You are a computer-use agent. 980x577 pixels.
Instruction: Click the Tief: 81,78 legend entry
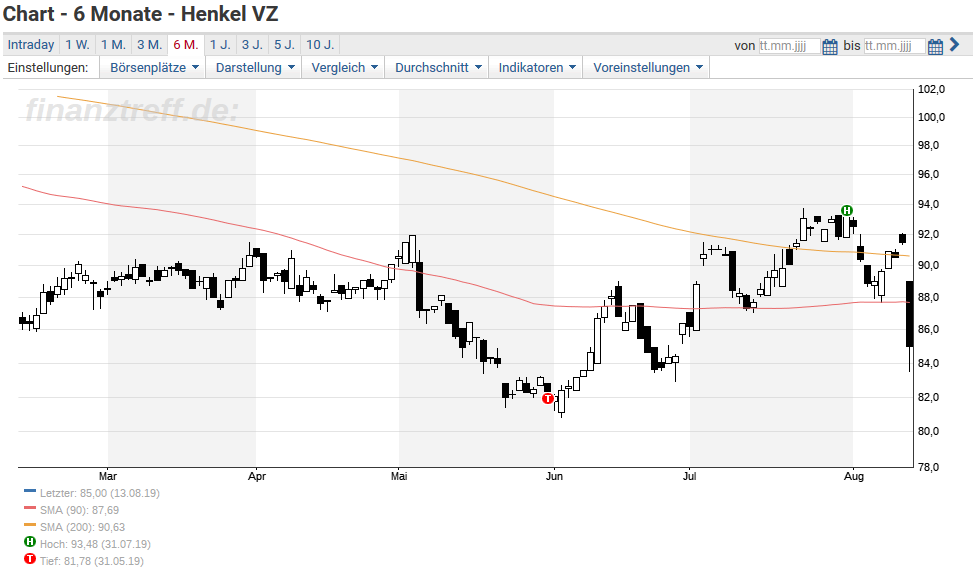[x=92, y=561]
